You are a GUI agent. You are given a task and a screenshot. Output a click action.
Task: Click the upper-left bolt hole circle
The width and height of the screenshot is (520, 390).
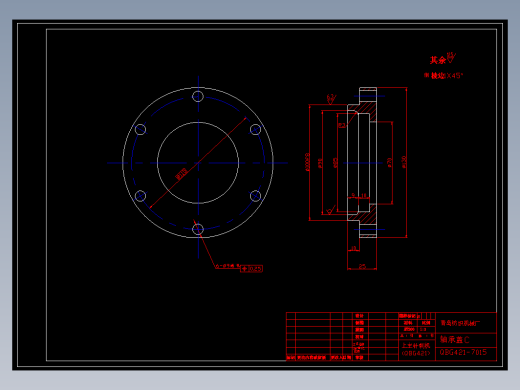coord(140,129)
